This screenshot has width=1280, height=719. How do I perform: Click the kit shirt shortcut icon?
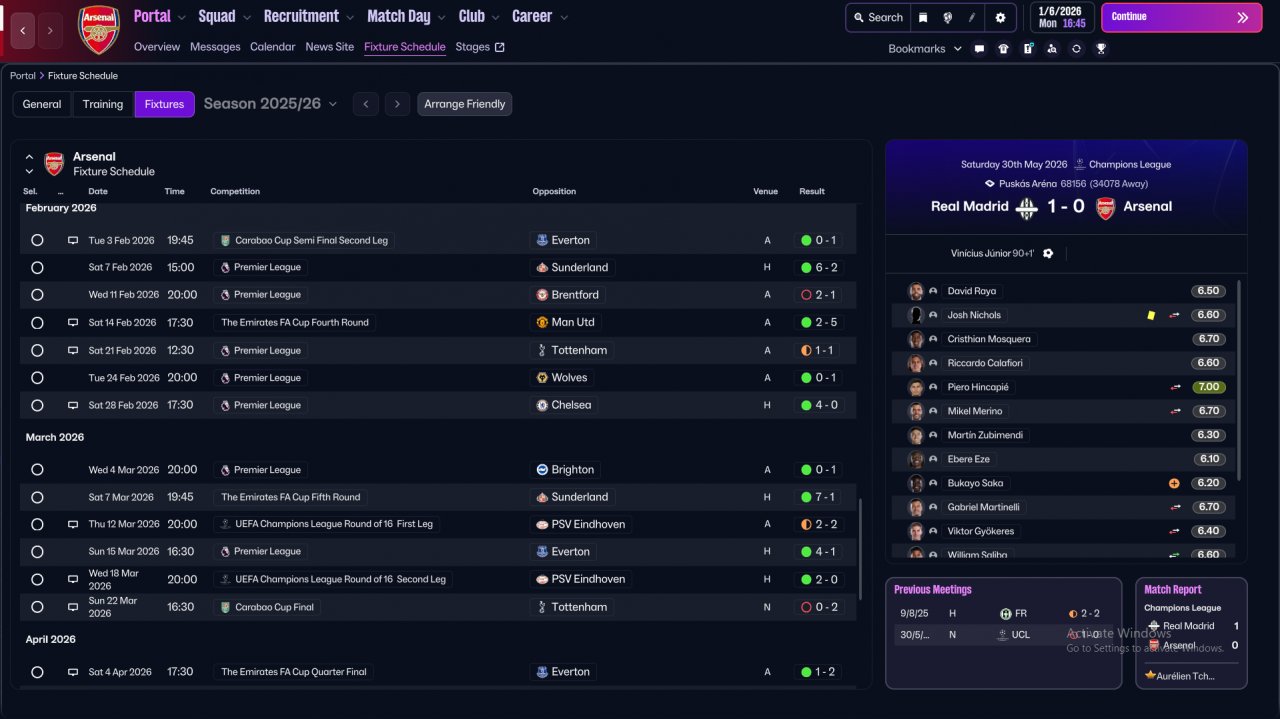coord(1003,48)
